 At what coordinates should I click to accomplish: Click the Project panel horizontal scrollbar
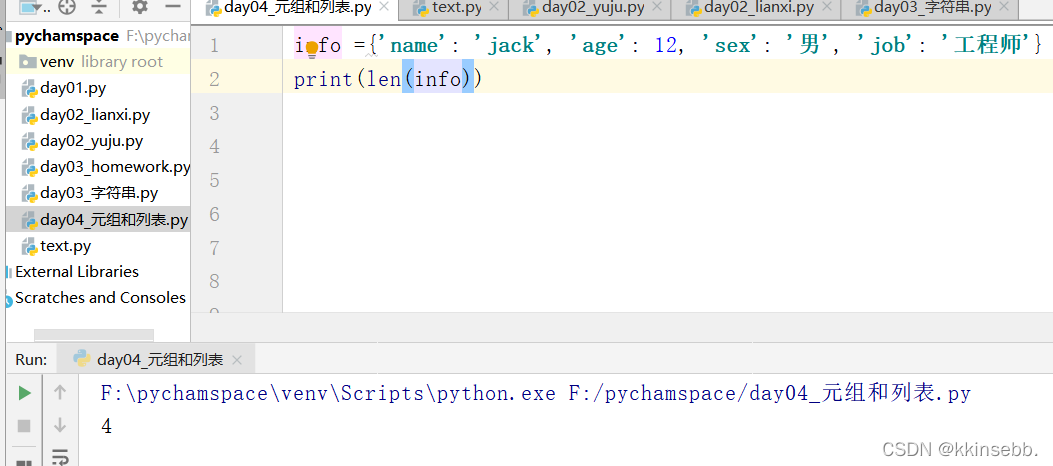point(94,335)
